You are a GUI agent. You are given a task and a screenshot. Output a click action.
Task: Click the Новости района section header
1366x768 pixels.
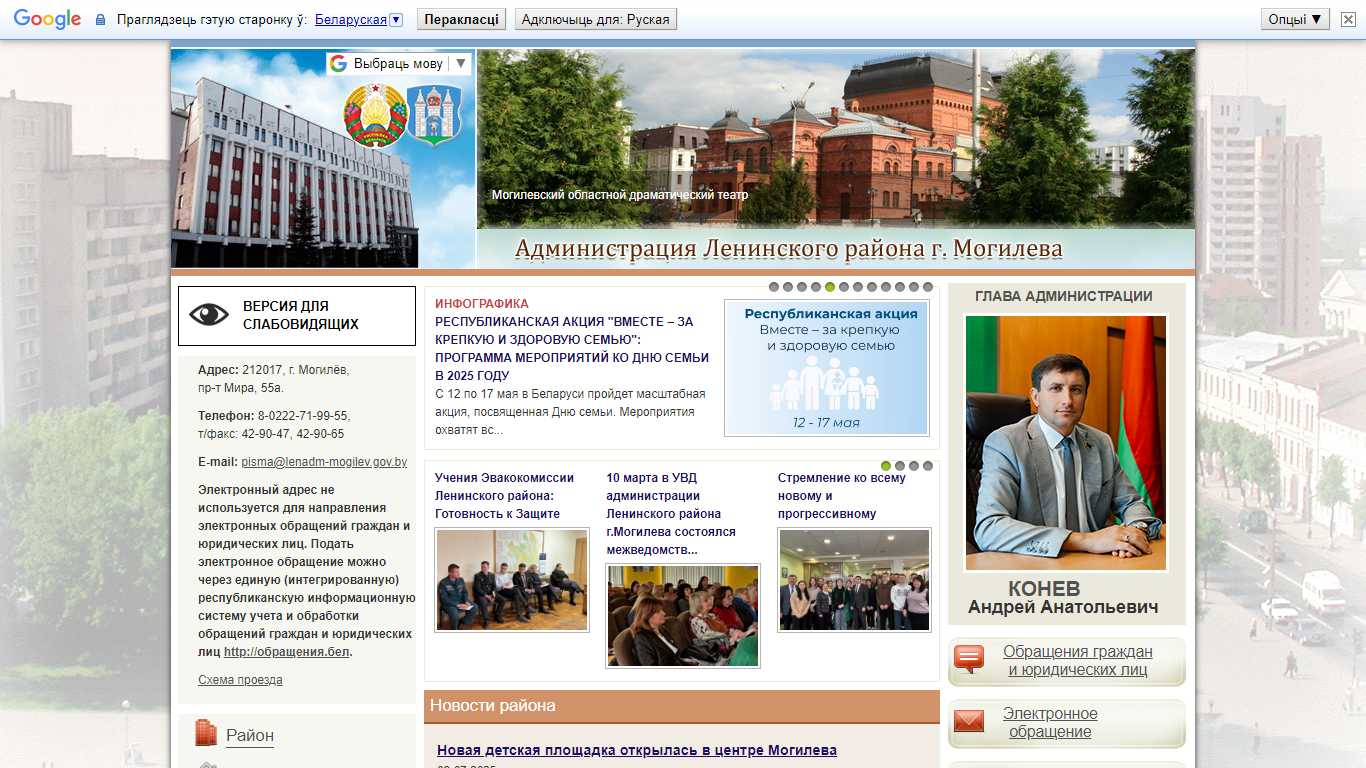point(682,706)
